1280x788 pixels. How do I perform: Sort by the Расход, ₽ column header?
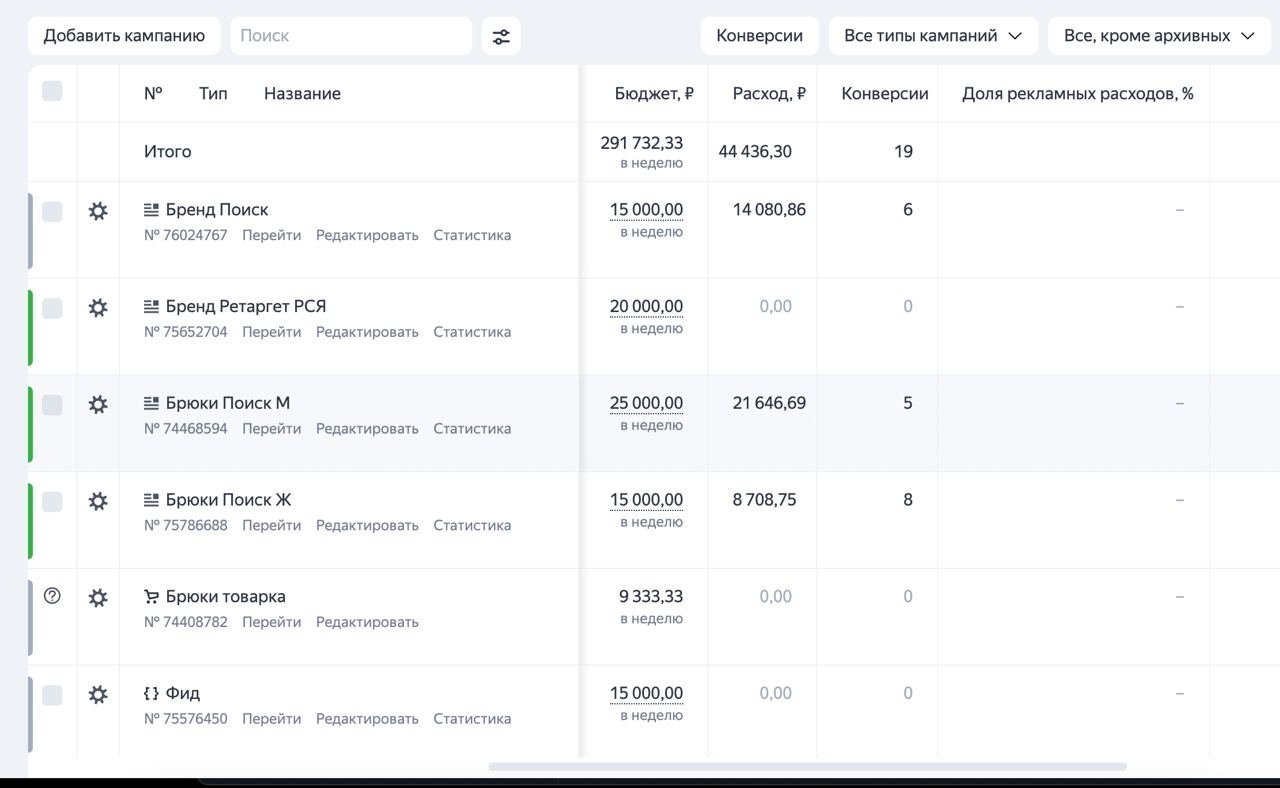(x=769, y=93)
